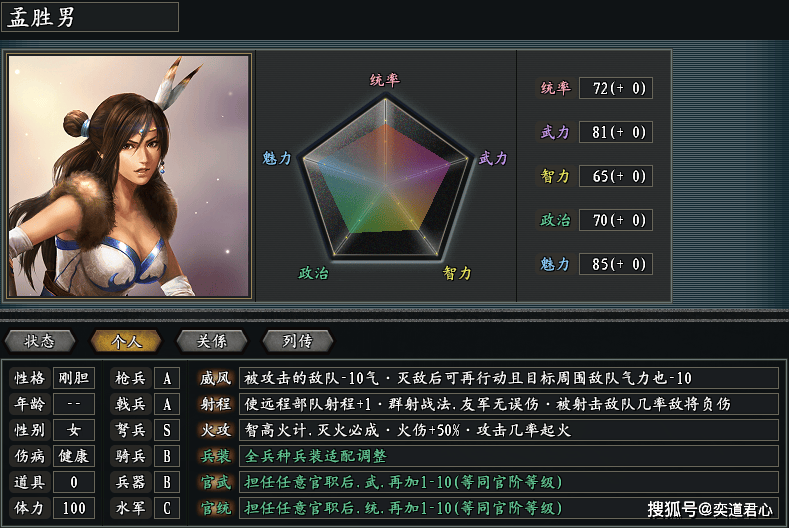Click the 射程 skill label
The height and width of the screenshot is (528, 789).
point(215,404)
